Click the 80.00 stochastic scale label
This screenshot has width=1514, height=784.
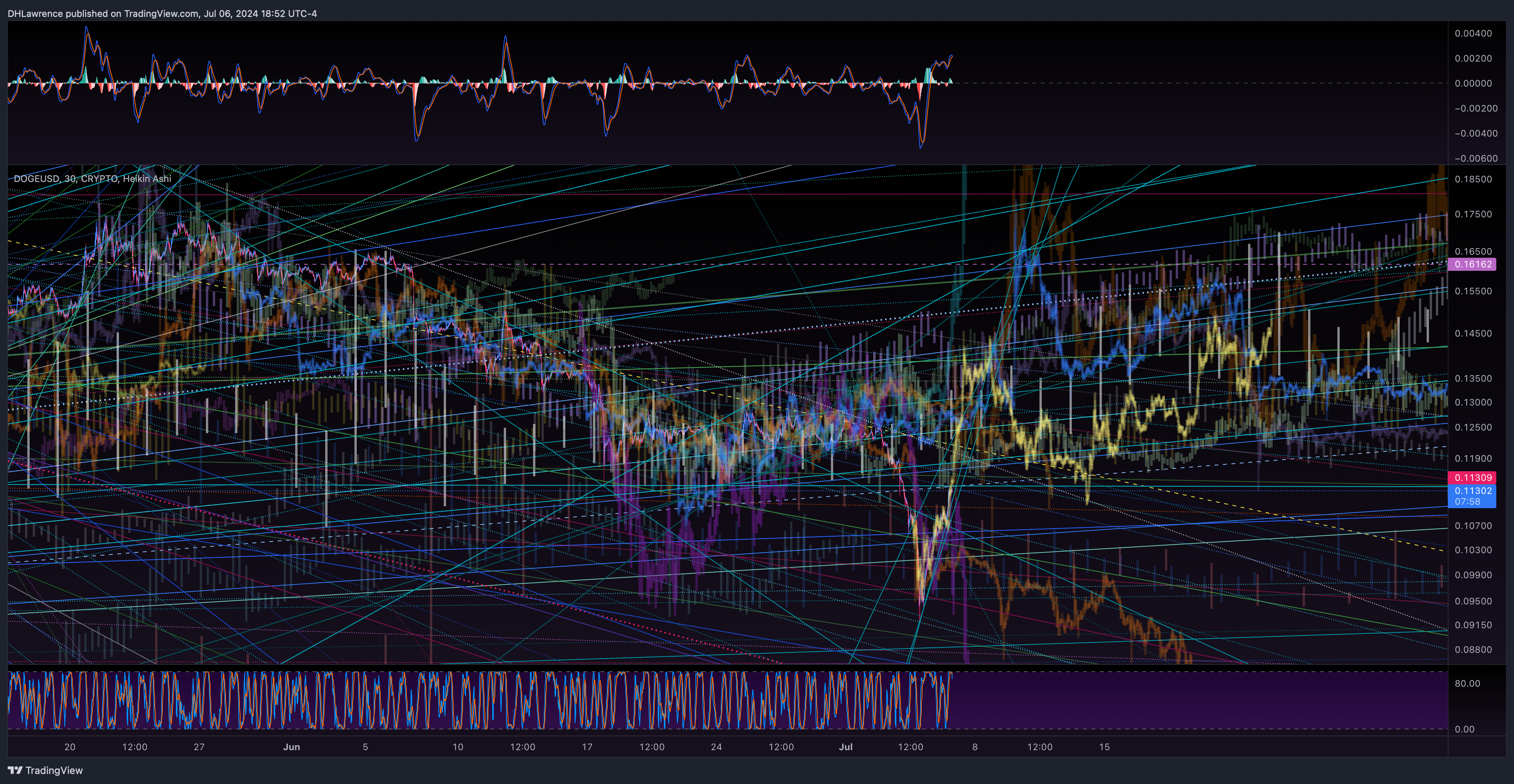coord(1467,684)
